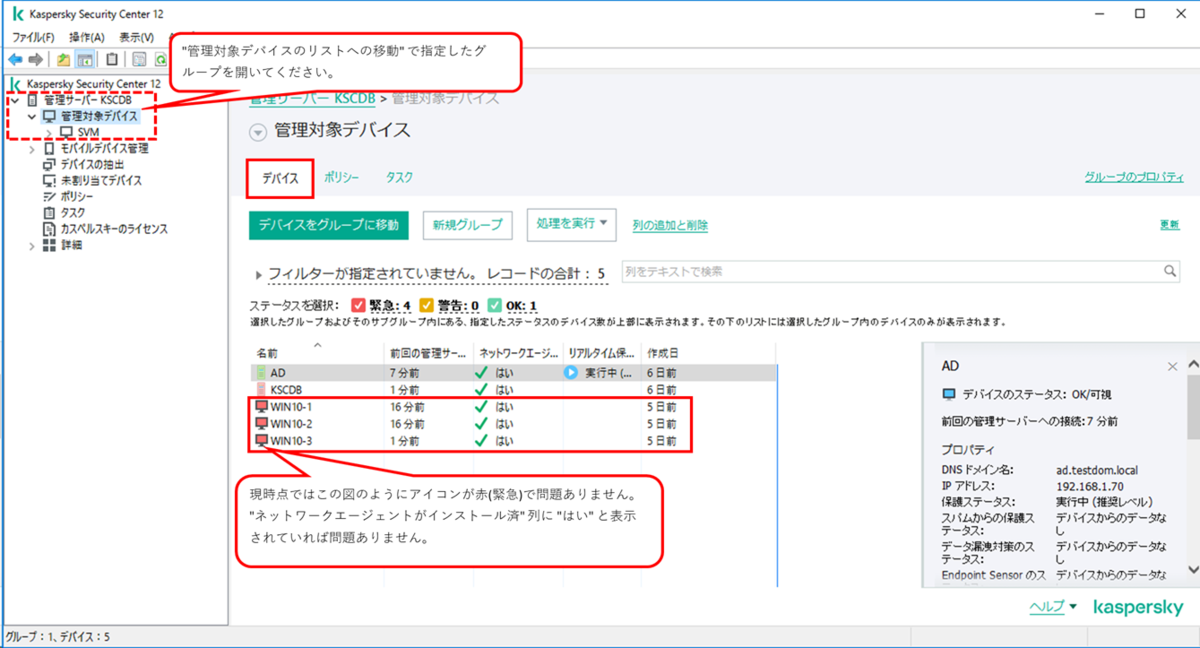Switch to the ポリシー tab

click(343, 176)
